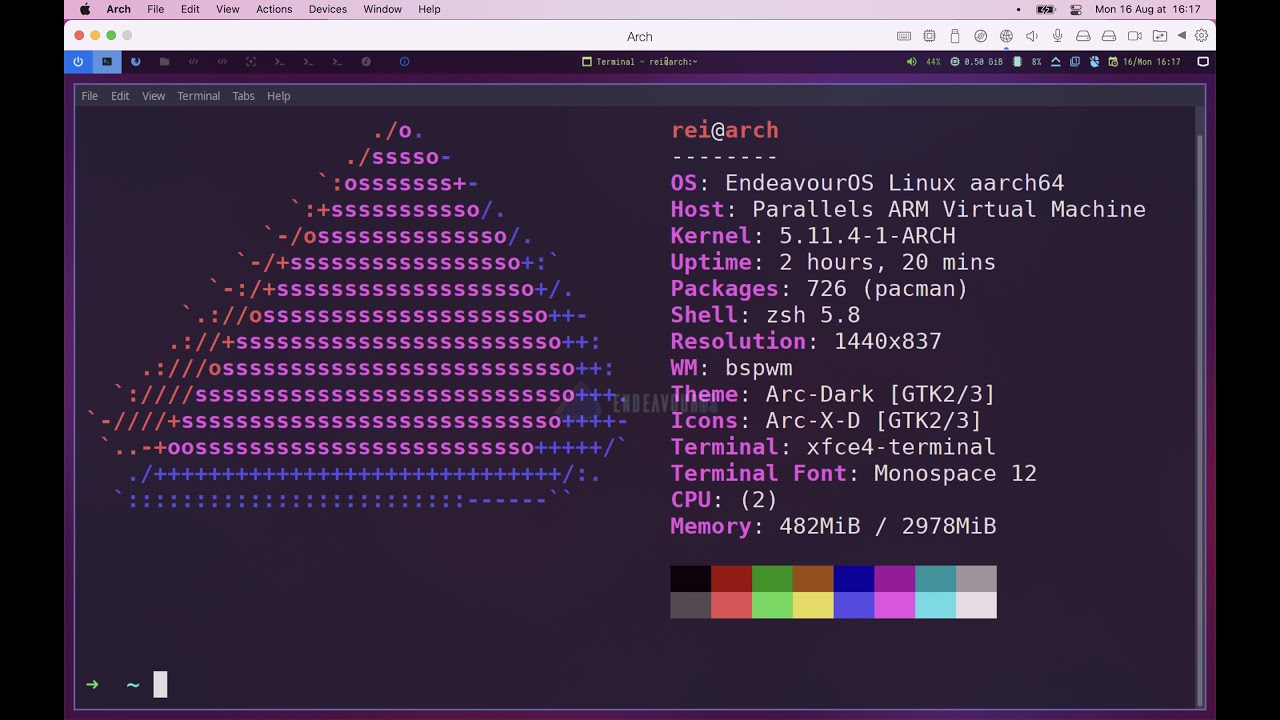Collapse the Parallels toolbar using the triangle arrow
The width and height of the screenshot is (1280, 720).
point(1182,36)
